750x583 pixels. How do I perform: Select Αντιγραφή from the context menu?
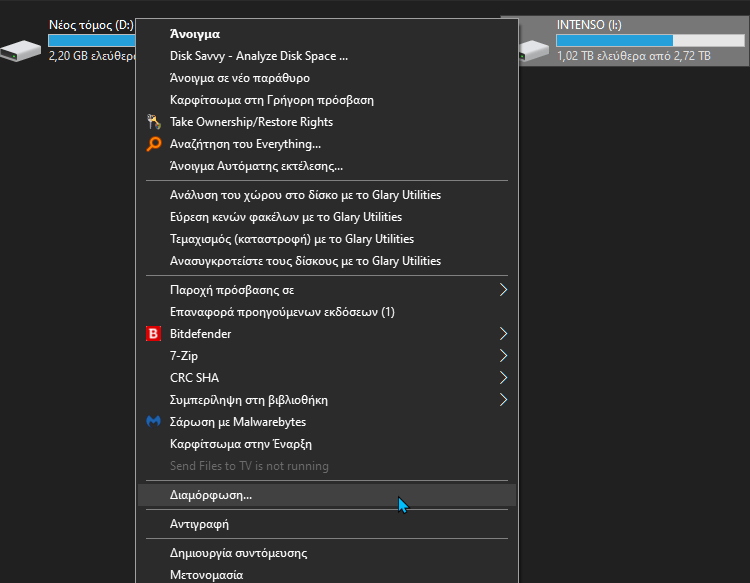pos(327,524)
